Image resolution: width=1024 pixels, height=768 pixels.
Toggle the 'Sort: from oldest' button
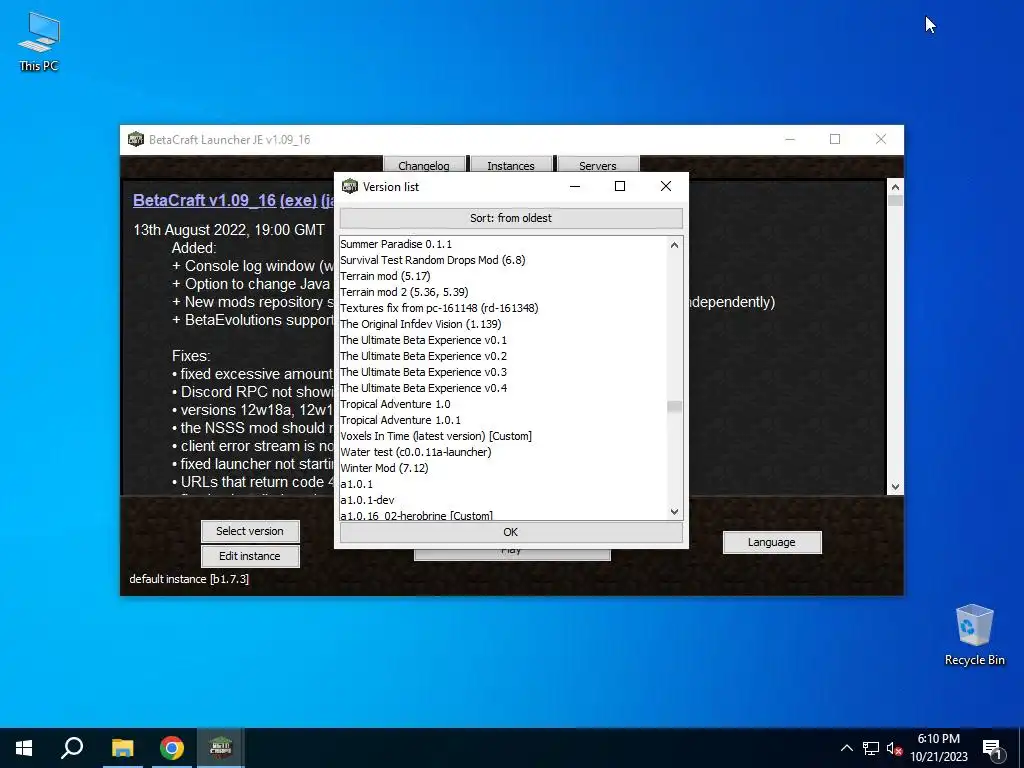coord(511,218)
